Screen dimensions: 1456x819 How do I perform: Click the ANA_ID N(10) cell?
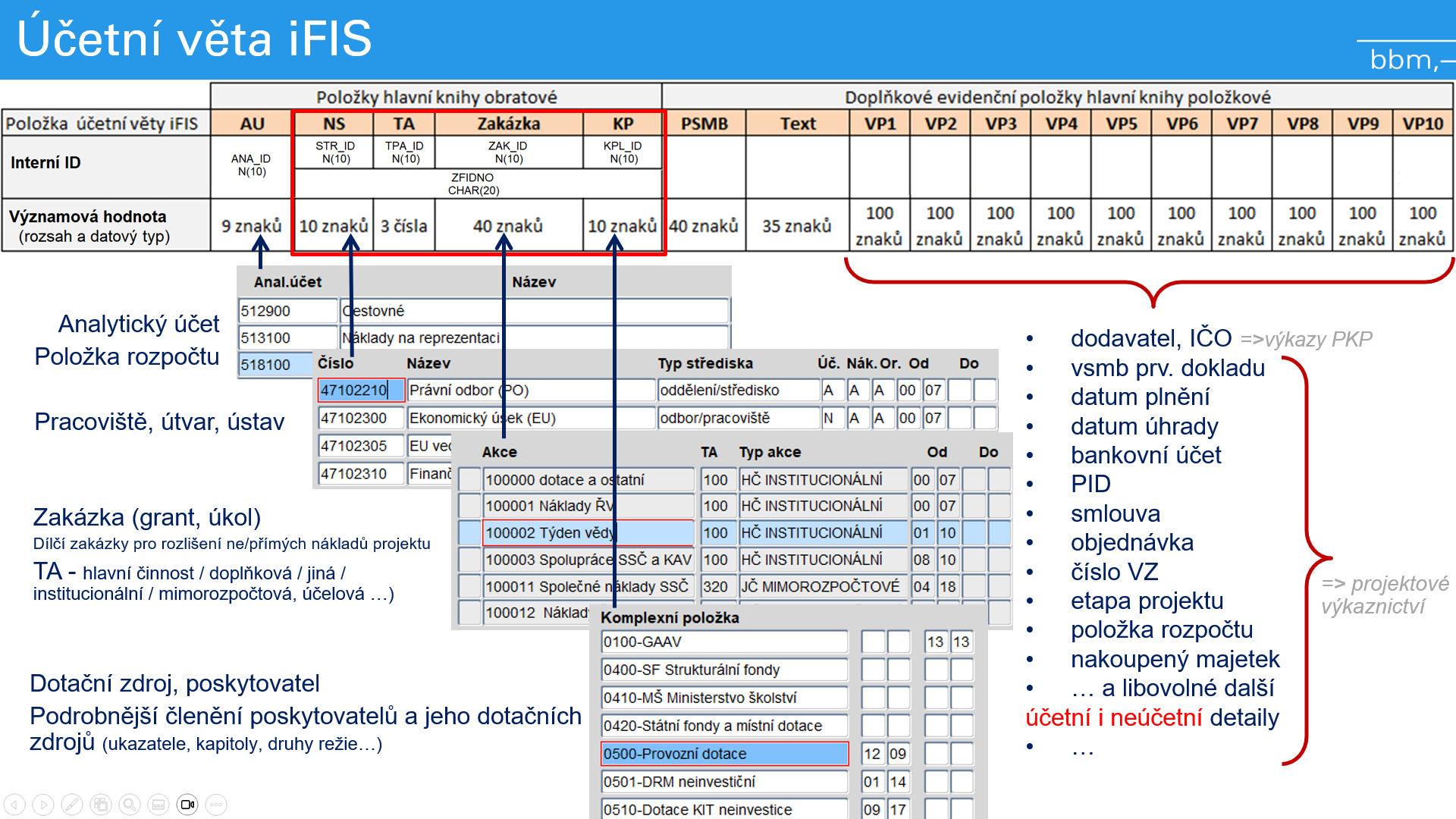click(x=251, y=165)
